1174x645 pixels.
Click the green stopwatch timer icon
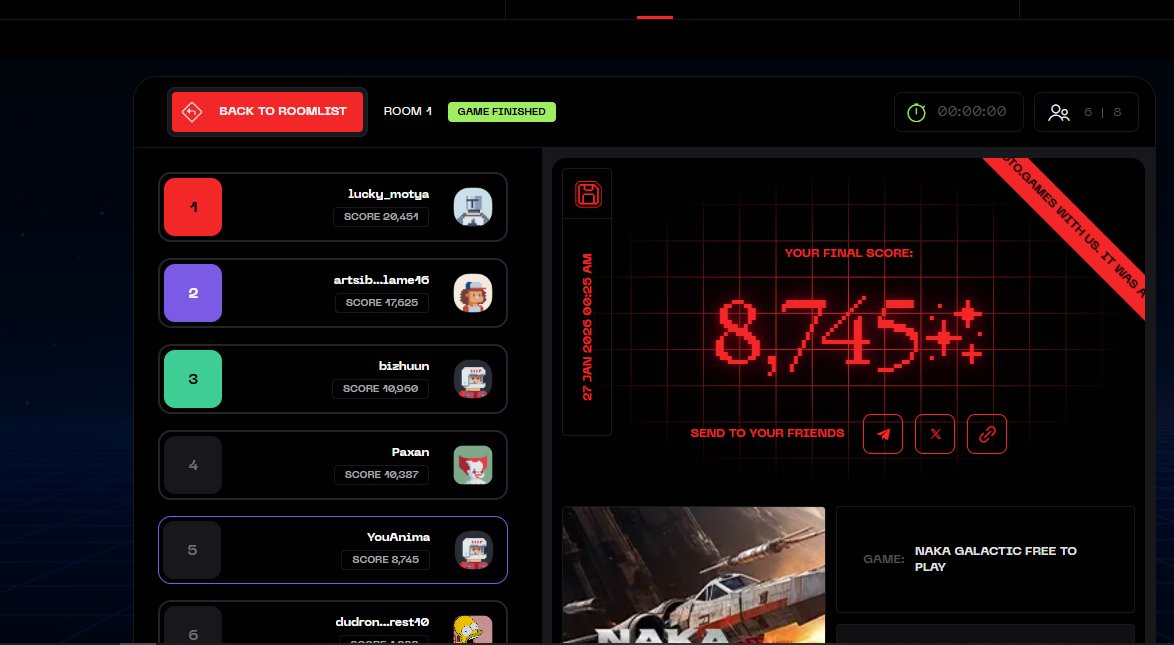(x=916, y=112)
